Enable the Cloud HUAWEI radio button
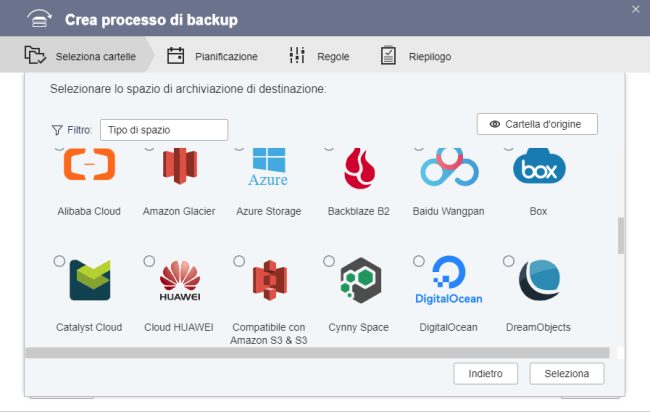The height and width of the screenshot is (412, 650). pyautogui.click(x=149, y=261)
